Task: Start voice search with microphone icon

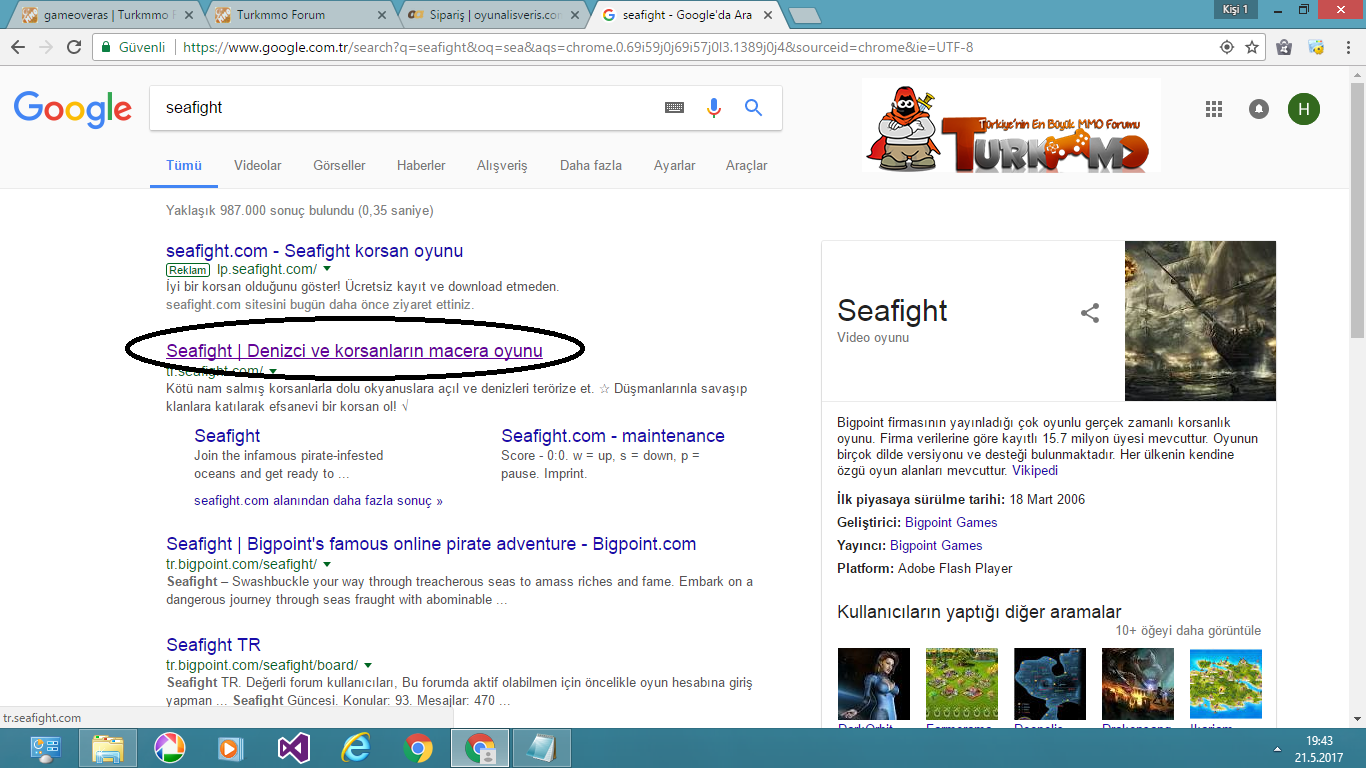Action: click(714, 108)
